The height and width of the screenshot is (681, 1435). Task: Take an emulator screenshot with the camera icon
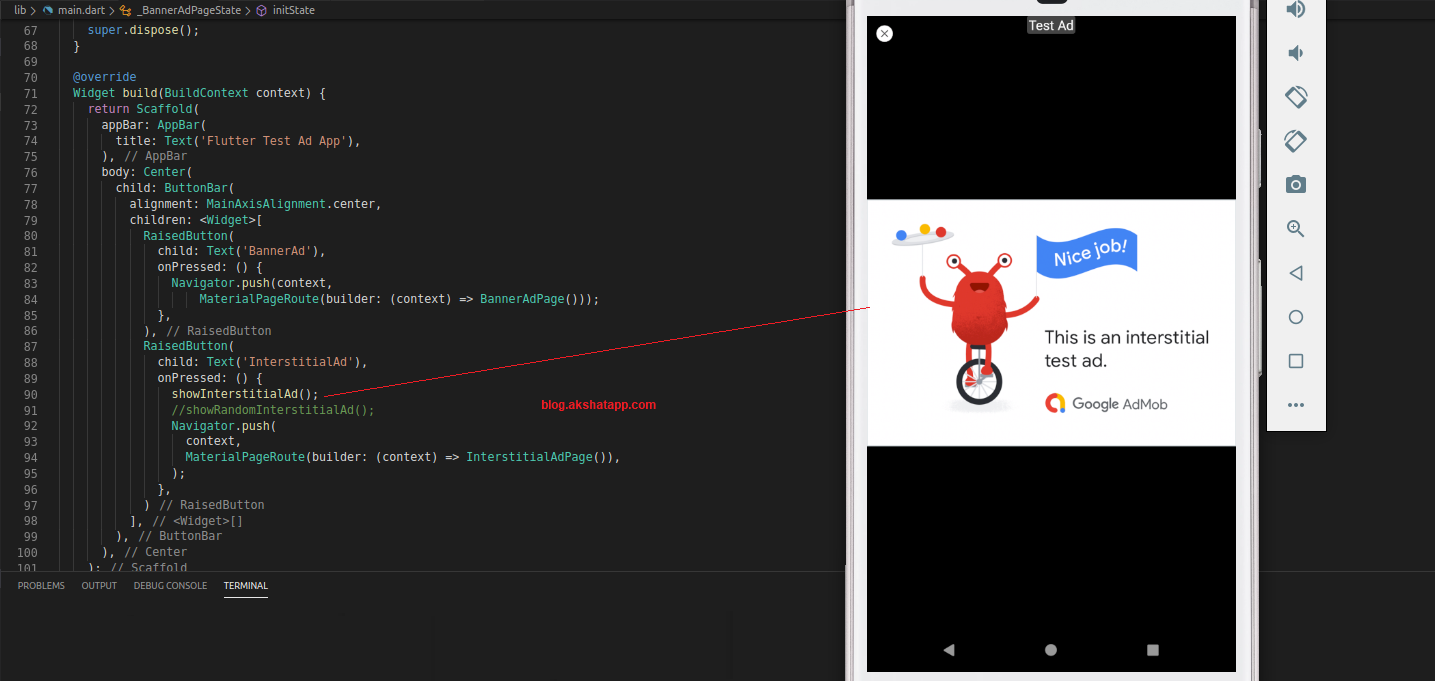point(1296,185)
